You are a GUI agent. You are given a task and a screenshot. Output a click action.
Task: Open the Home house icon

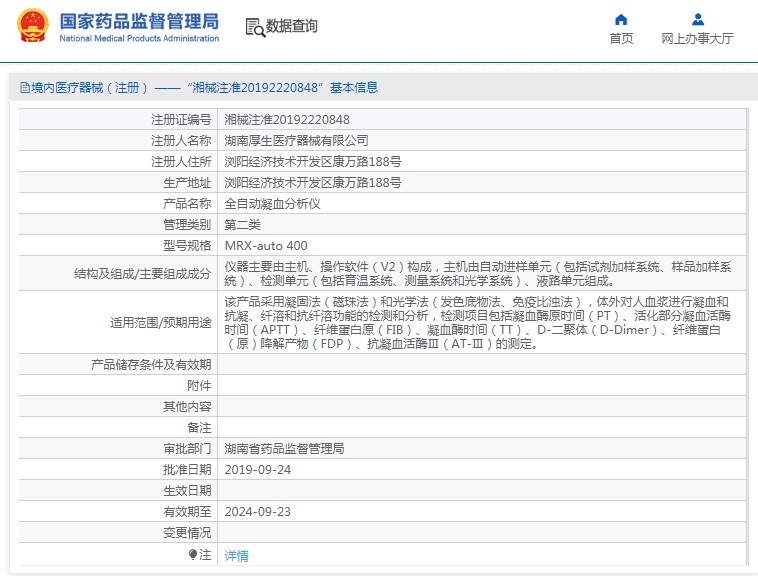click(x=621, y=19)
